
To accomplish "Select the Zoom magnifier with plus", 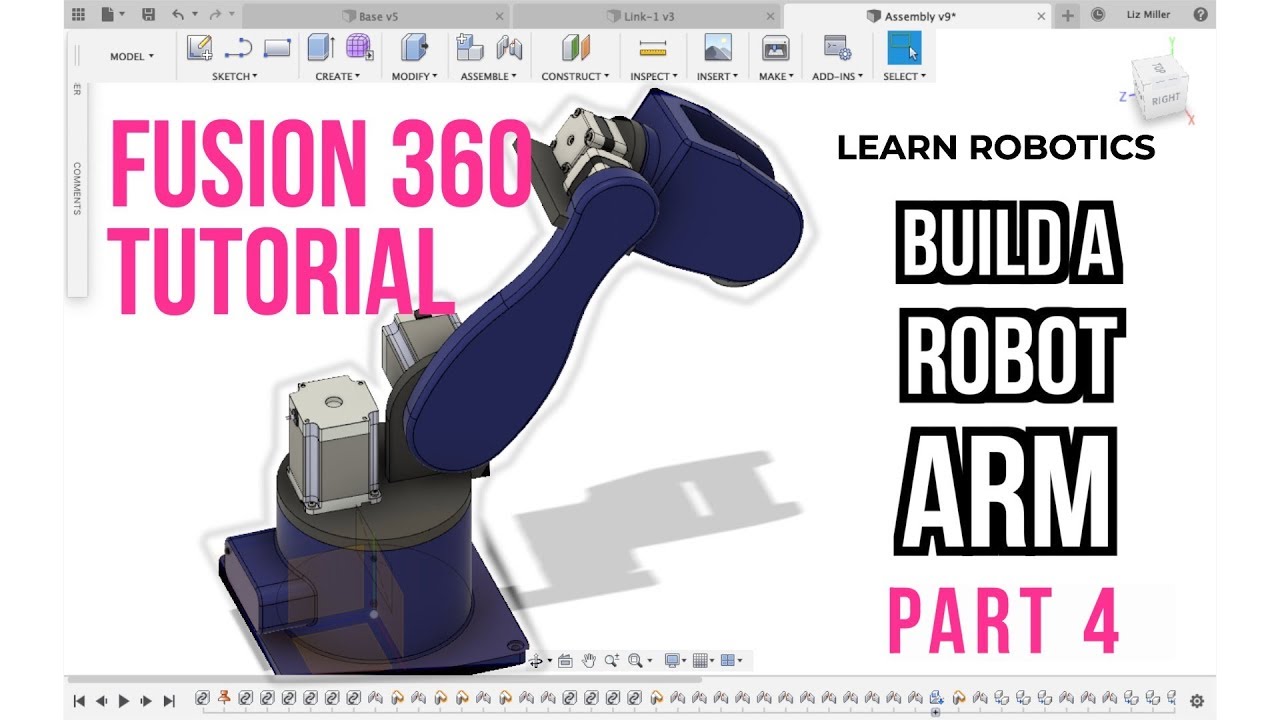I will (x=612, y=661).
